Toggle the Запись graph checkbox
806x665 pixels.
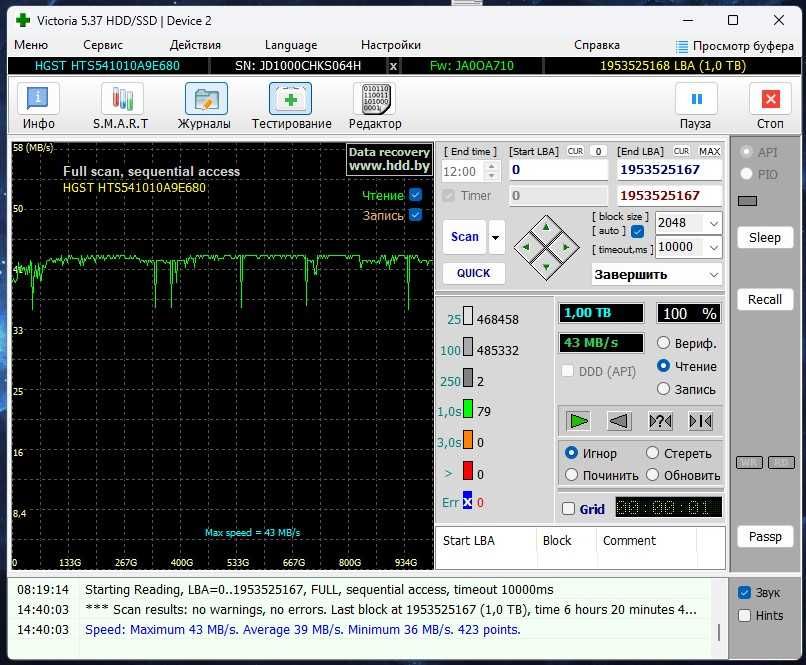coord(416,215)
